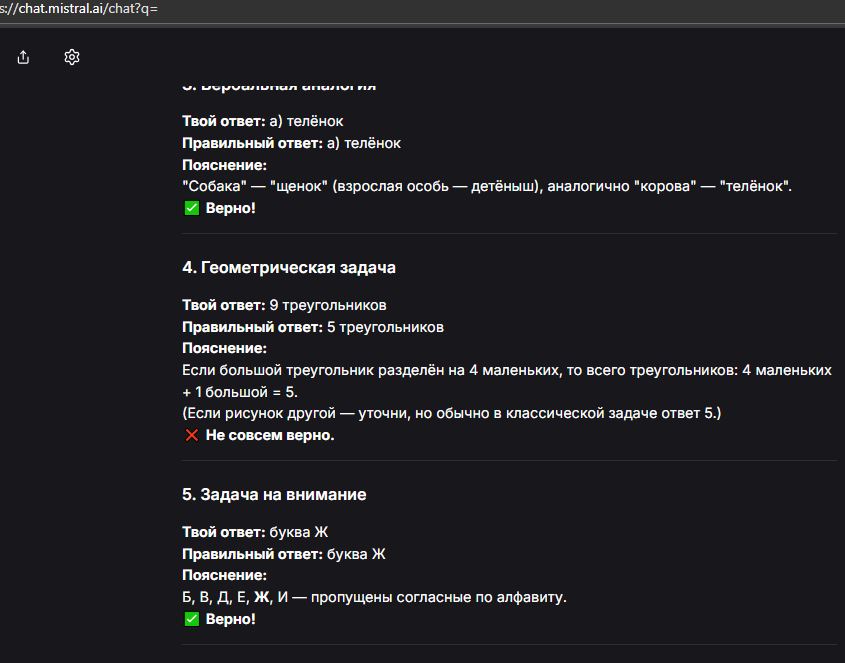
Task: Click the 'Твой ответ: буква Ж' line
Action: click(x=255, y=532)
